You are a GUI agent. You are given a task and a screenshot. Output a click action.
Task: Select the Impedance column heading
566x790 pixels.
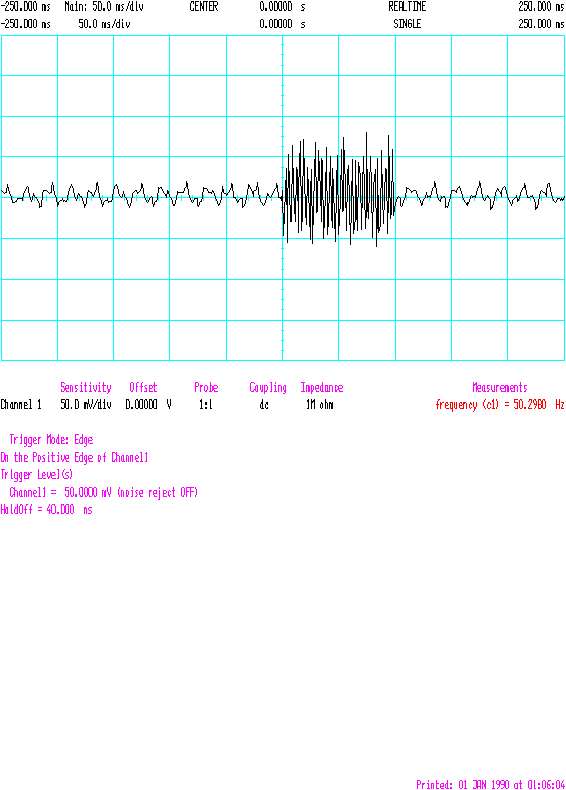click(322, 387)
